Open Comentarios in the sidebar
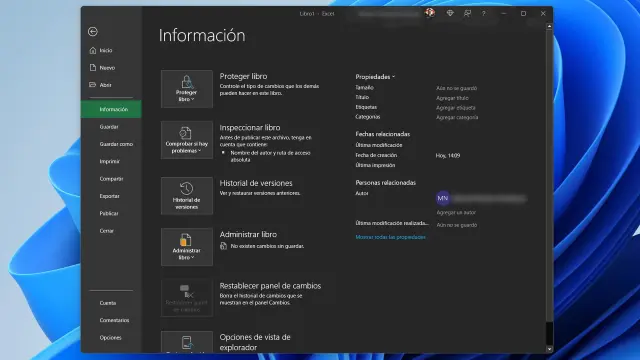This screenshot has height=360, width=640. [x=111, y=320]
